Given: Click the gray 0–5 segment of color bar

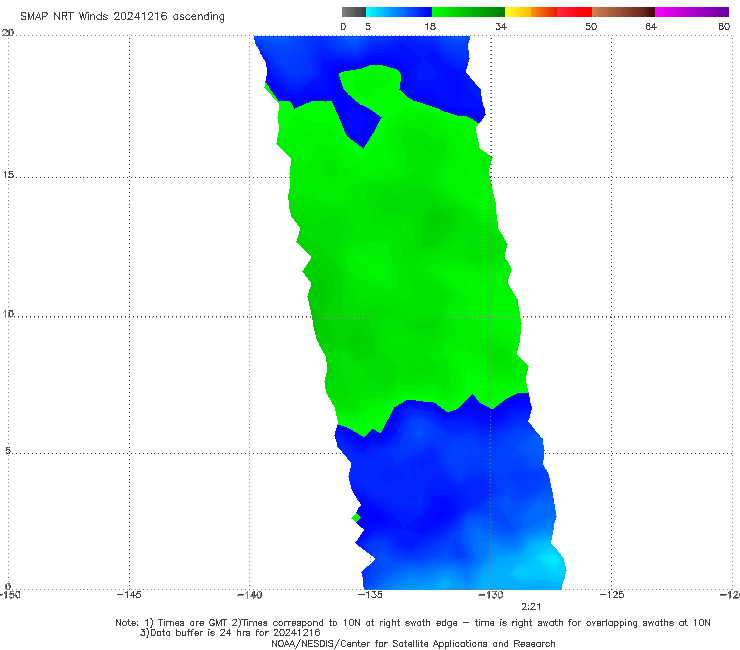Looking at the screenshot, I should pyautogui.click(x=354, y=12).
